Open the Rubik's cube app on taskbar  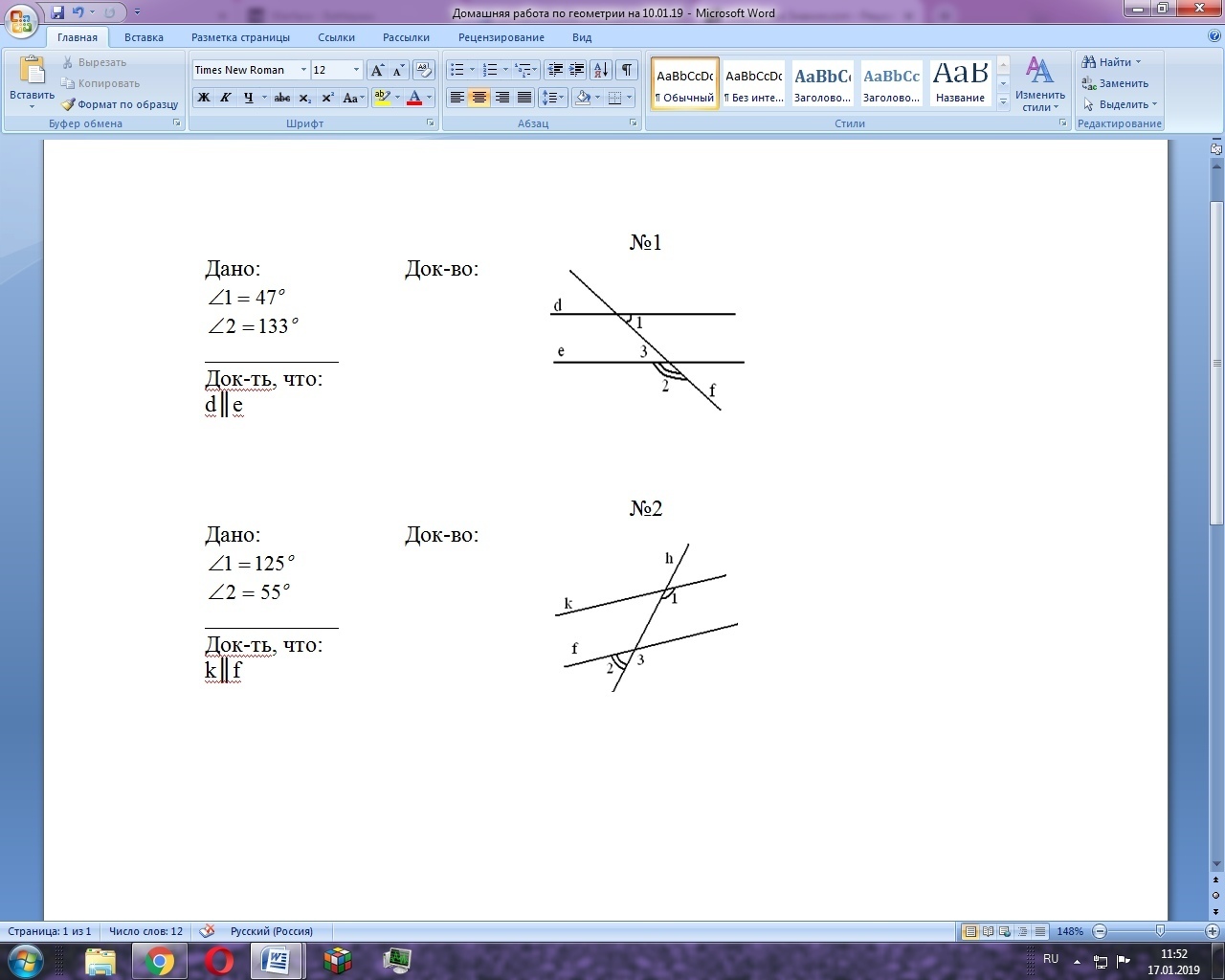(338, 960)
